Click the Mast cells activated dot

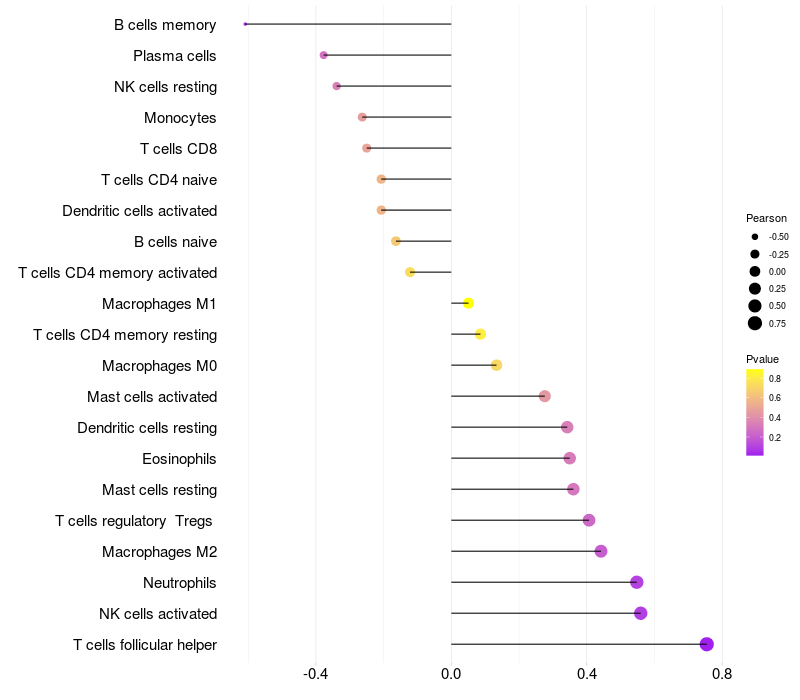545,396
